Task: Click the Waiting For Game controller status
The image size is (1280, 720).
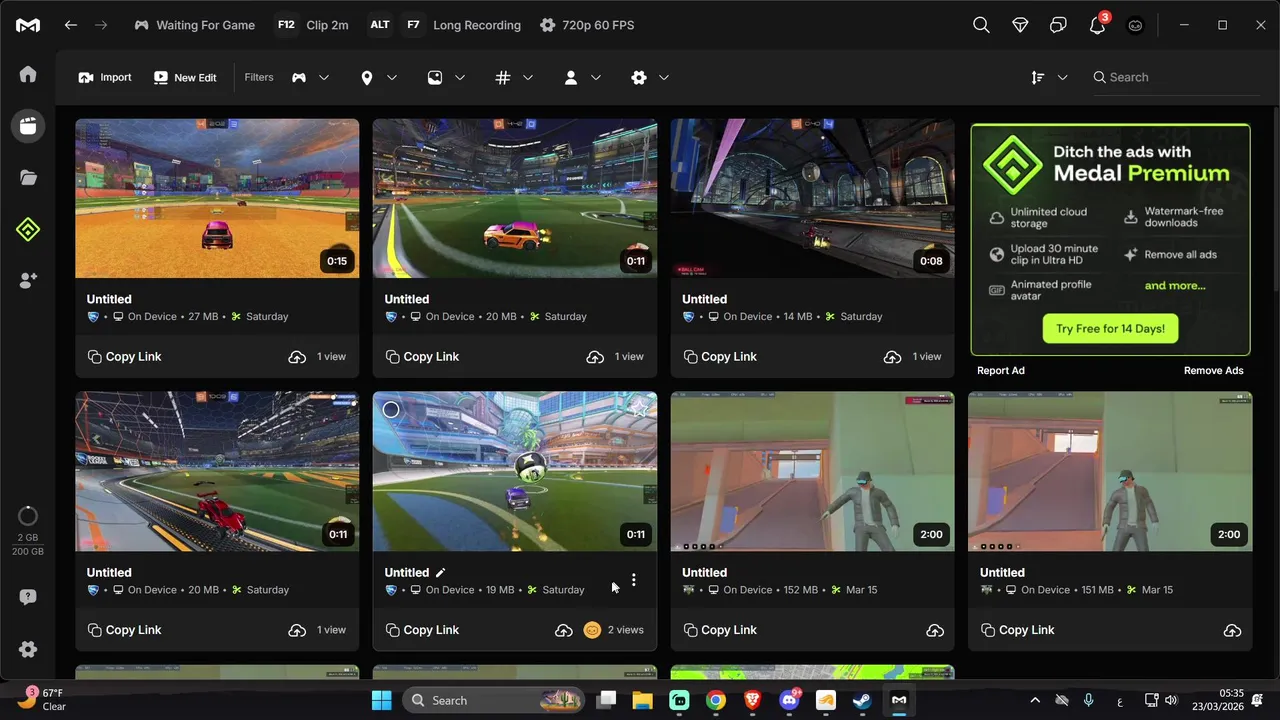Action: pos(195,25)
